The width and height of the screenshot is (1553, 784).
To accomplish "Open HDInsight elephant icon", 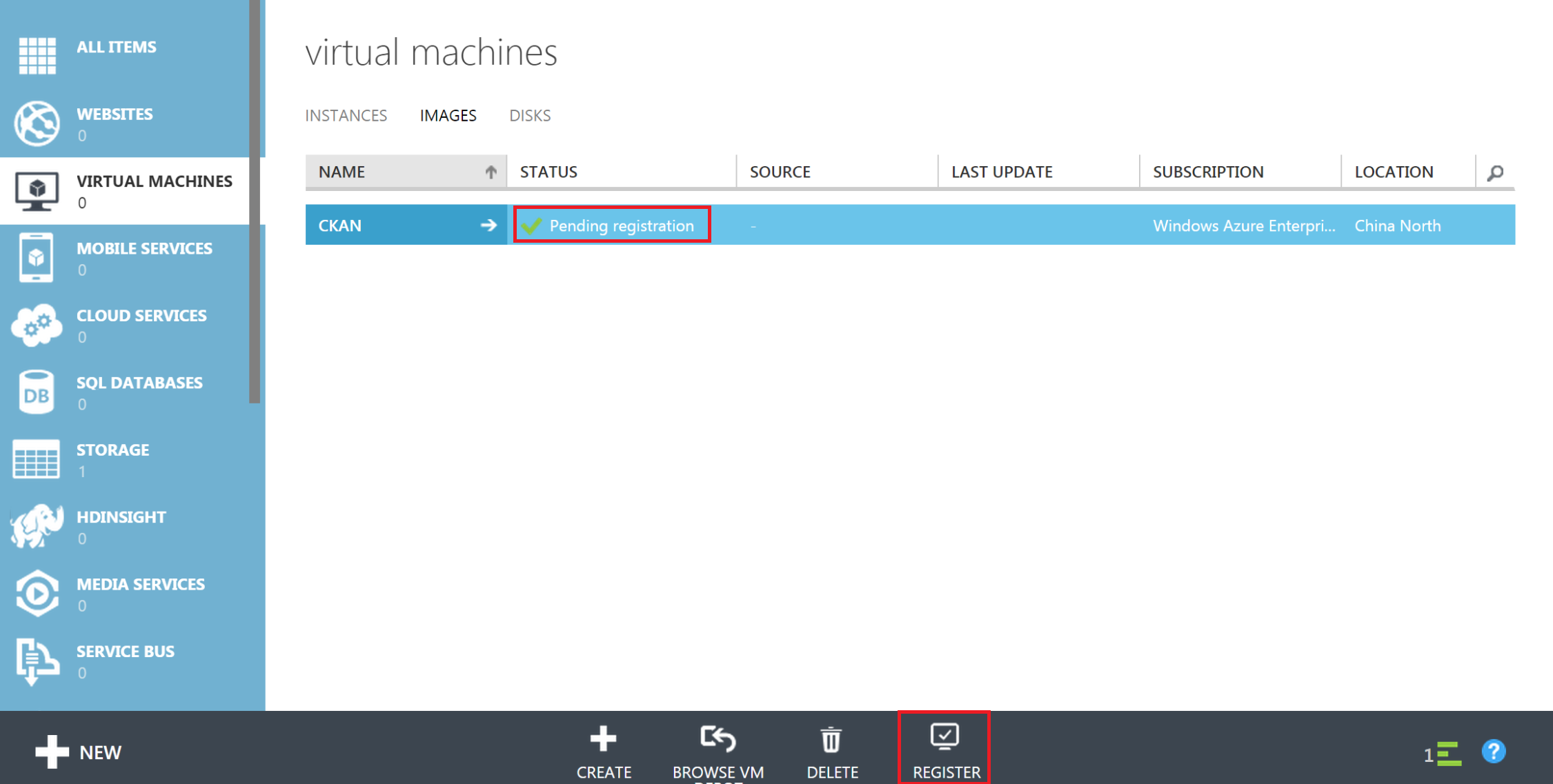I will coord(37,526).
